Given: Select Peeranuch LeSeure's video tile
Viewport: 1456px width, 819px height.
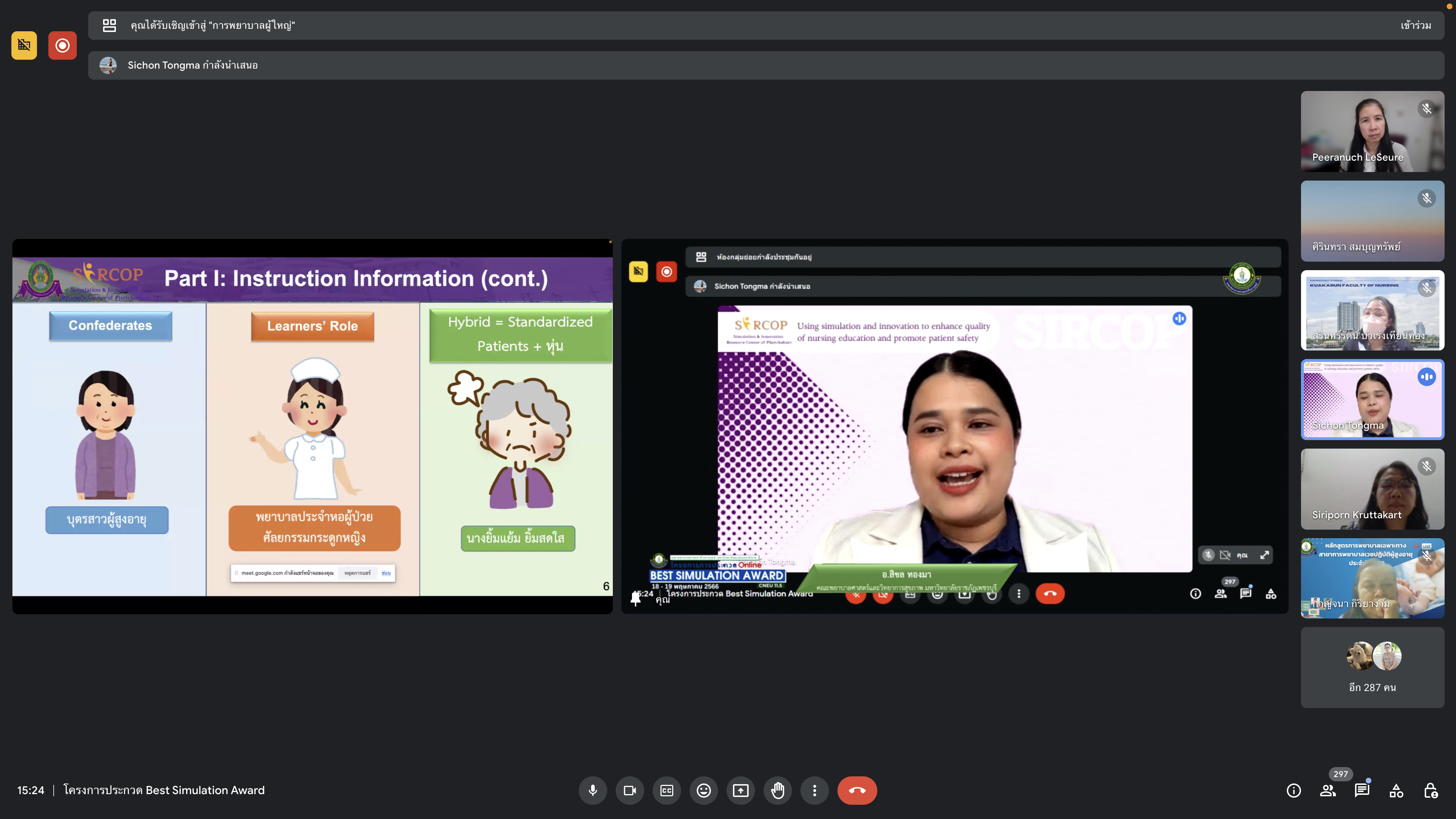Looking at the screenshot, I should pos(1372,132).
